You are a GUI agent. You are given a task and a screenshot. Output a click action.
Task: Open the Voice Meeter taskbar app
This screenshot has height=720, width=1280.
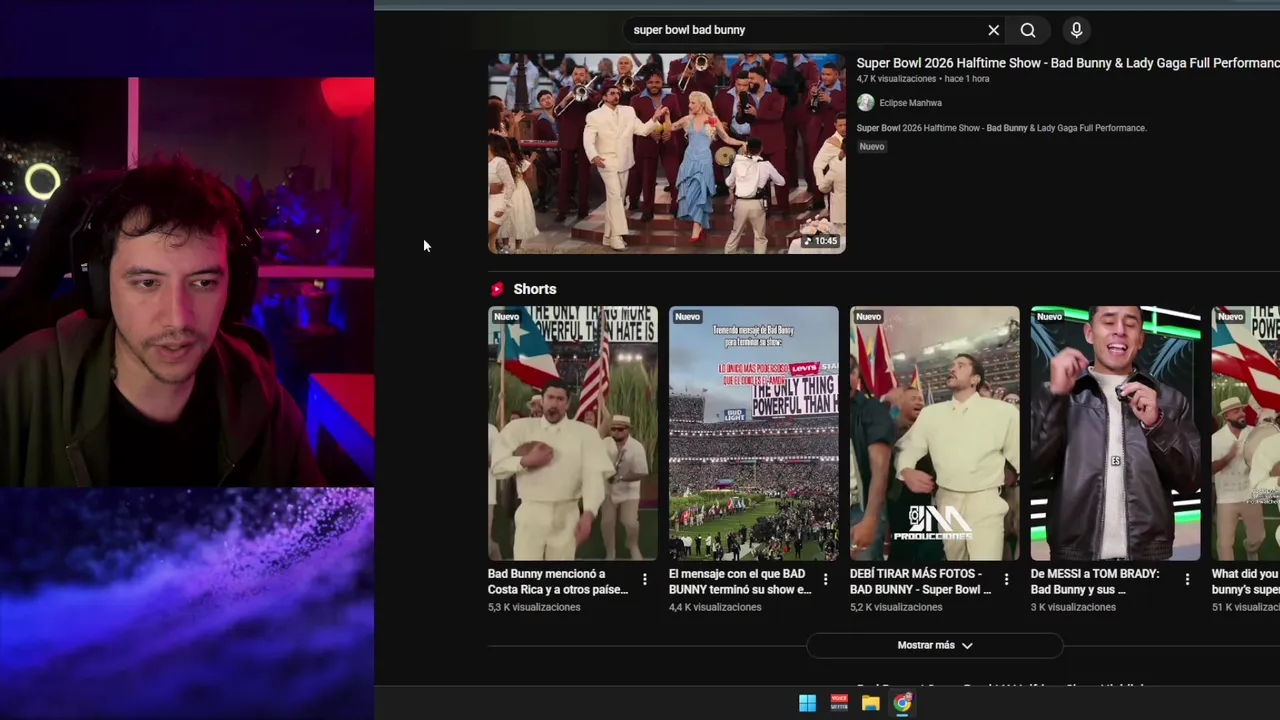(x=839, y=703)
